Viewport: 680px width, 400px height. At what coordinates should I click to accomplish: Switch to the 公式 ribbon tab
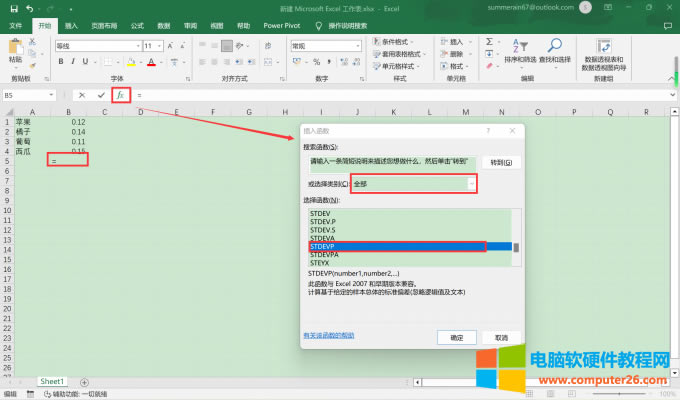(x=136, y=24)
